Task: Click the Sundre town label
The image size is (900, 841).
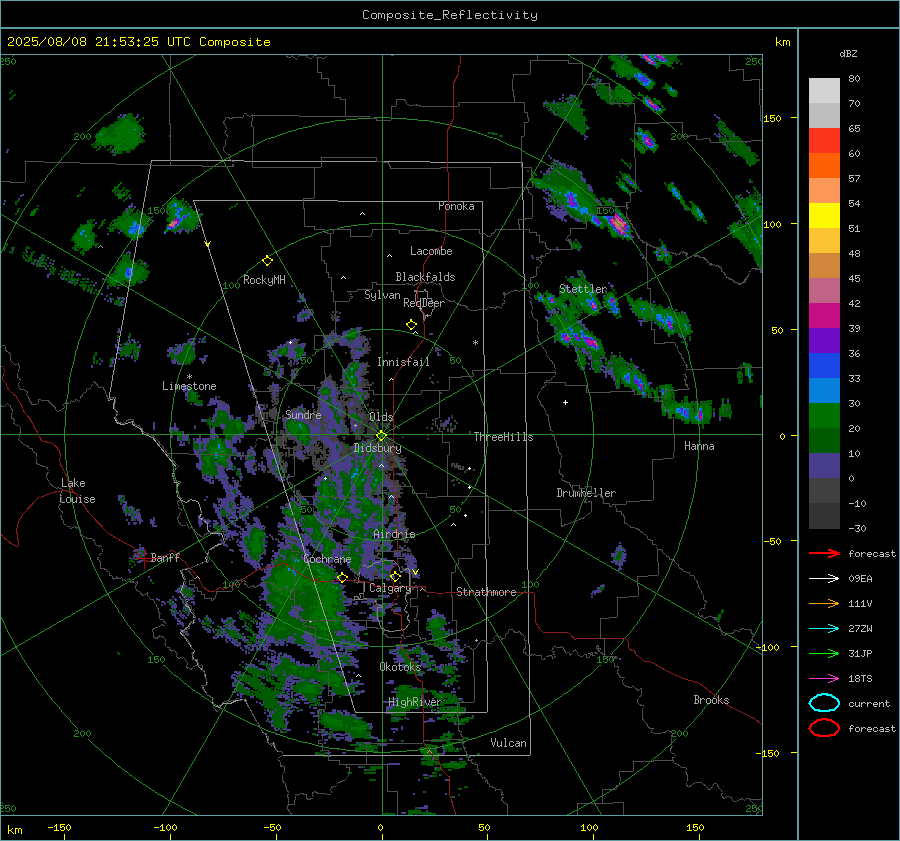Action: [x=303, y=414]
